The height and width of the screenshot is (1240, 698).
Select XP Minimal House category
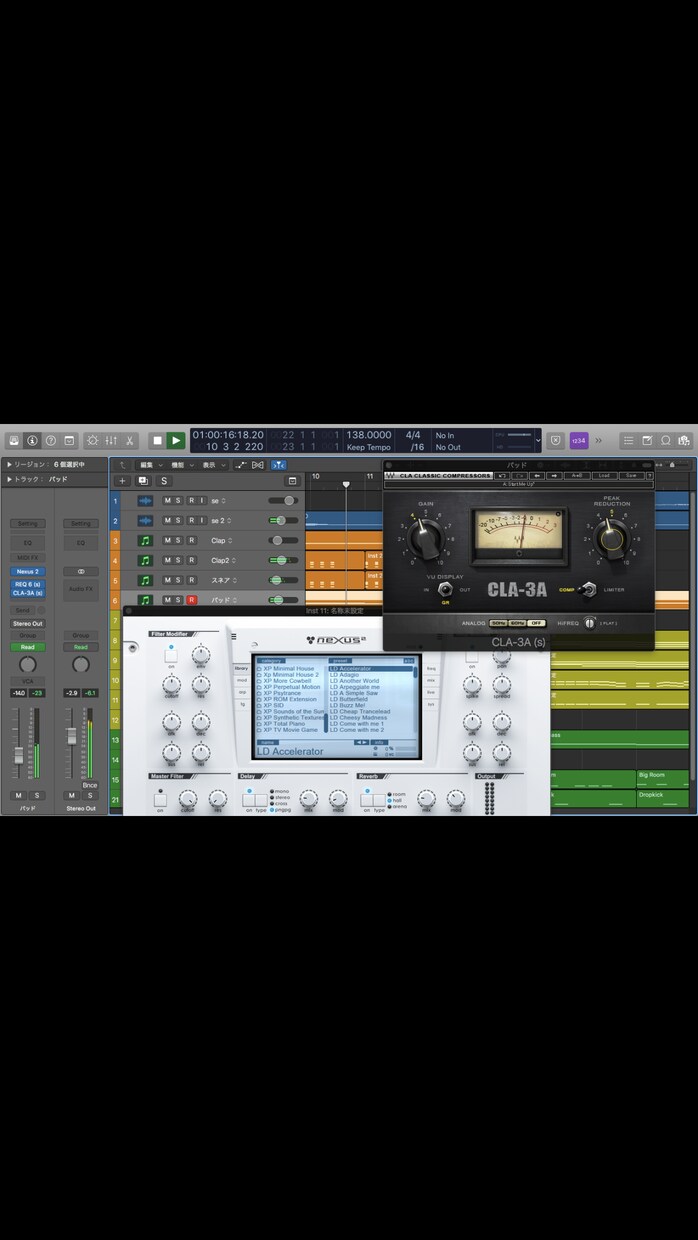pos(288,669)
